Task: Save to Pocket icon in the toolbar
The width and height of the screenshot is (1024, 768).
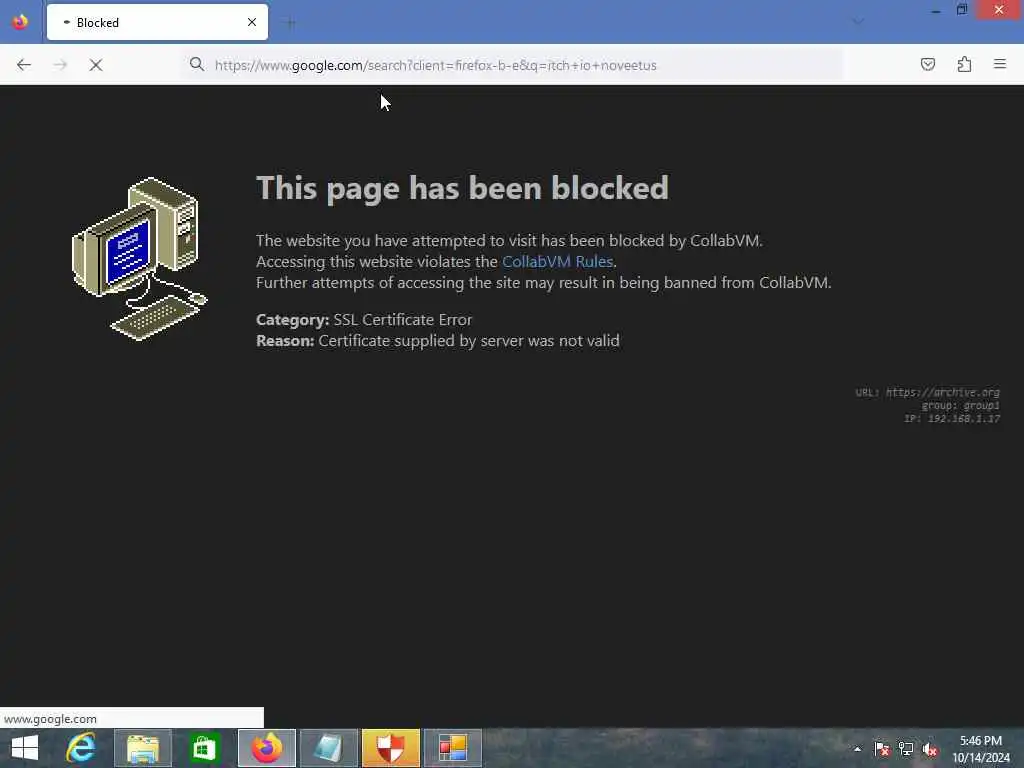Action: (x=927, y=64)
